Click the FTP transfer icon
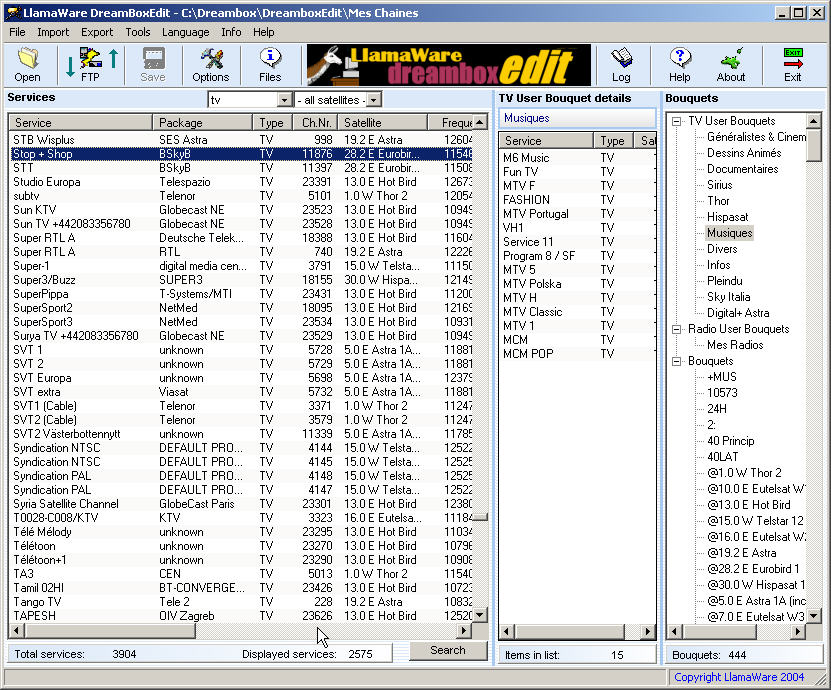Image resolution: width=831 pixels, height=690 pixels. pyautogui.click(x=91, y=65)
